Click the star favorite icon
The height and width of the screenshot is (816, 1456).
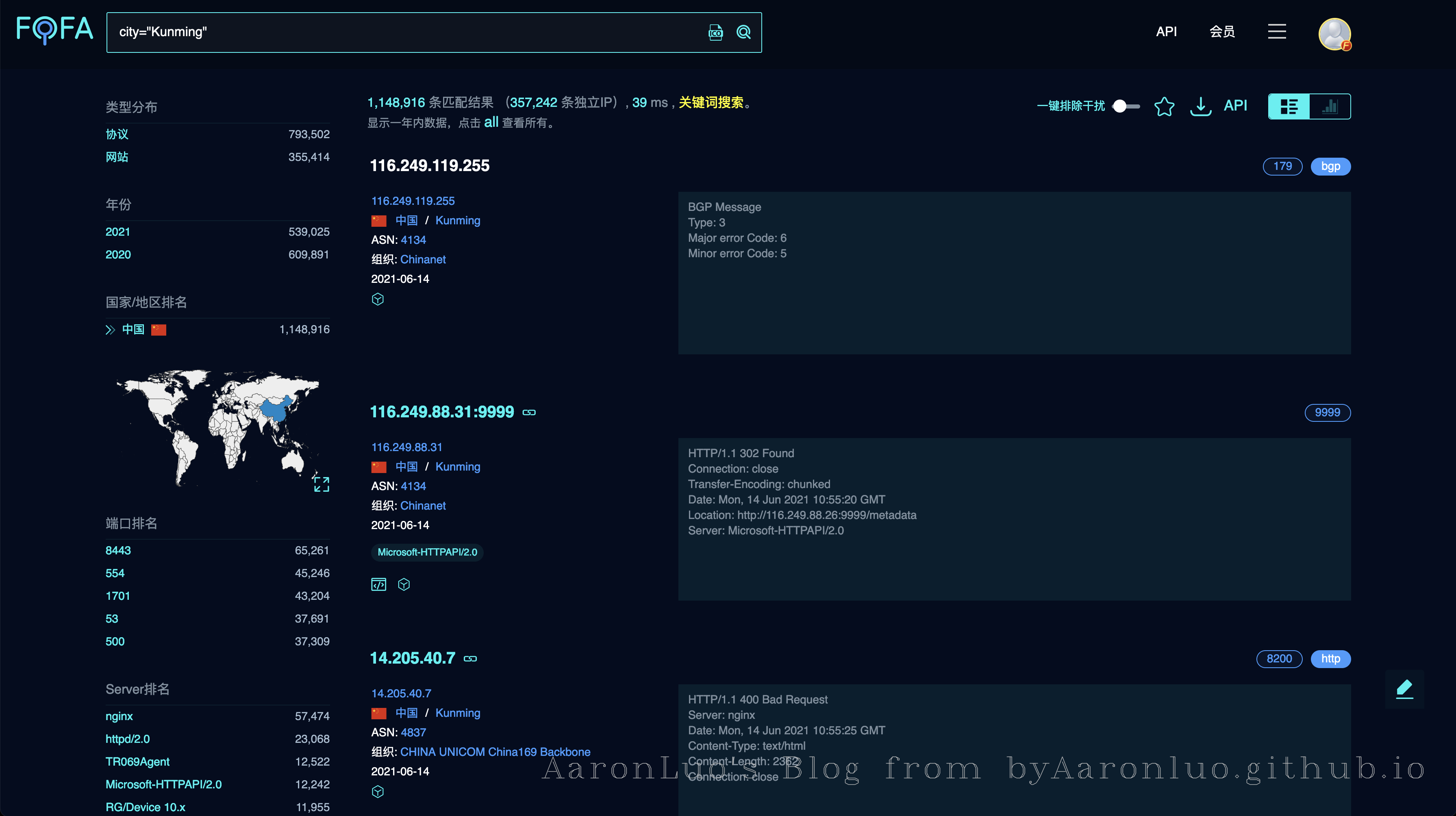pyautogui.click(x=1164, y=106)
